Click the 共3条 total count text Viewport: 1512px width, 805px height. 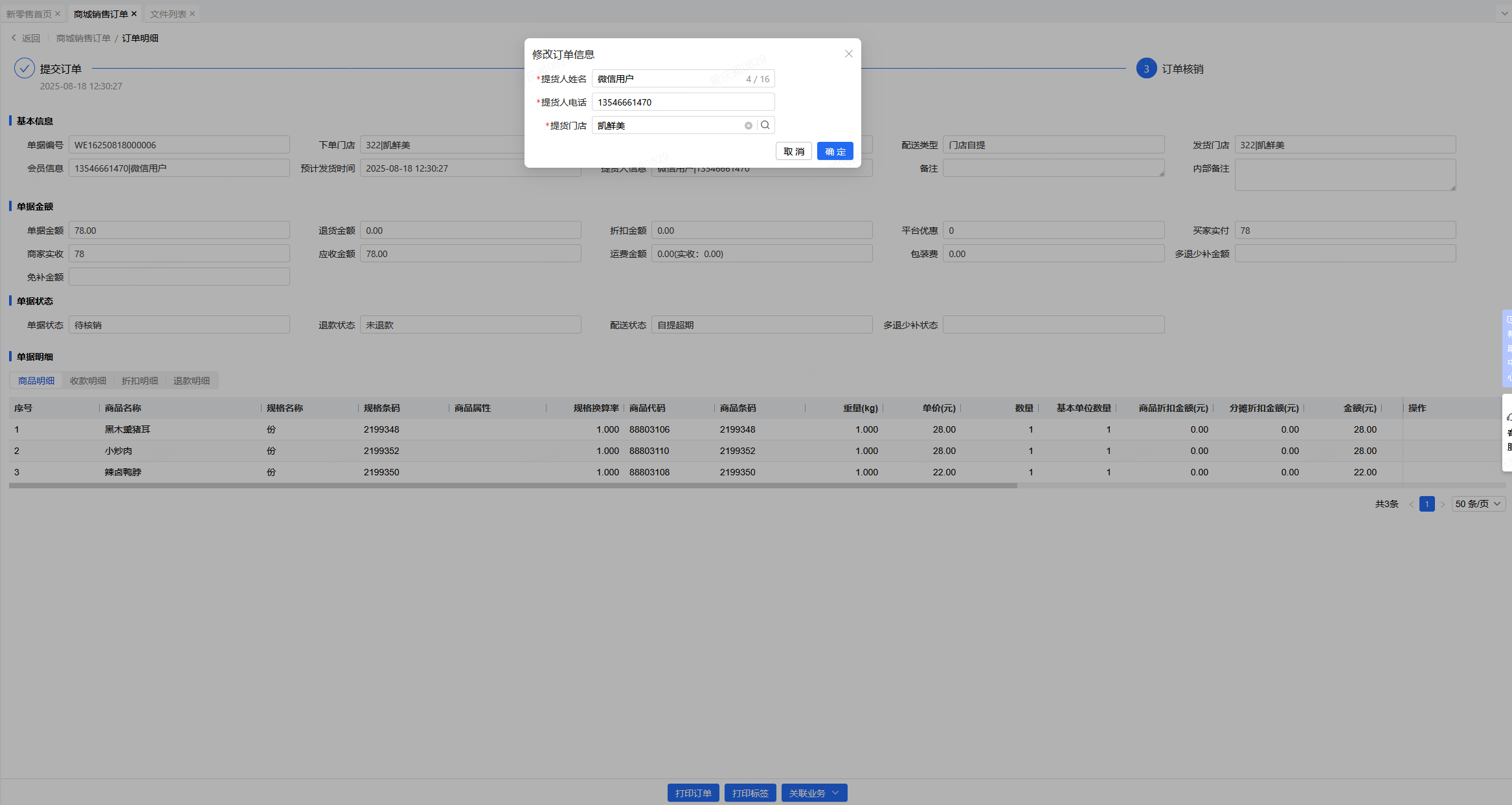tap(1386, 504)
